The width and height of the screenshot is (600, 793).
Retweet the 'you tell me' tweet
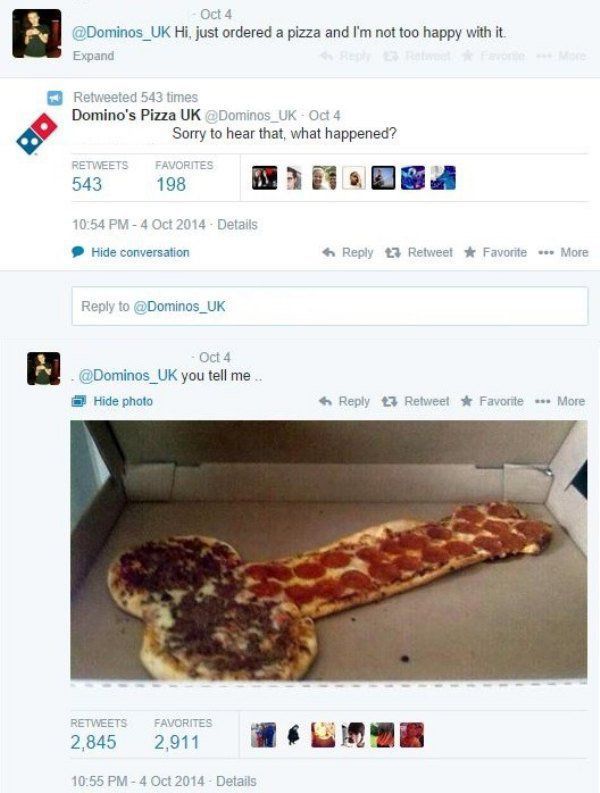pyautogui.click(x=415, y=401)
